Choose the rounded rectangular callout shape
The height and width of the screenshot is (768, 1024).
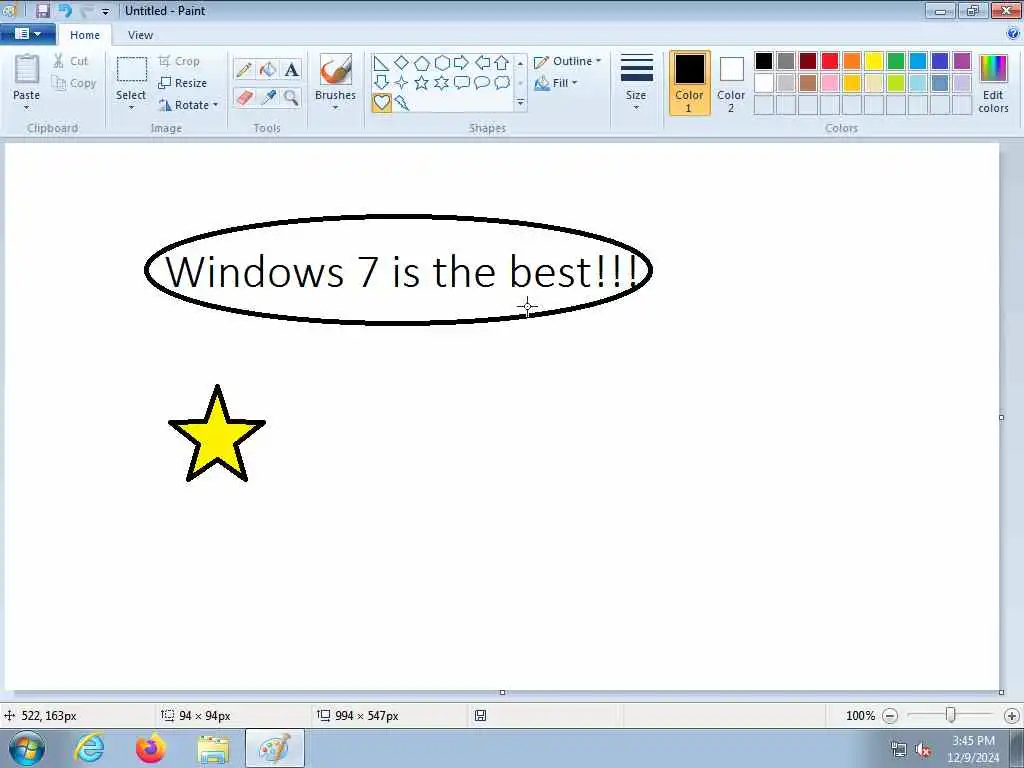point(462,83)
